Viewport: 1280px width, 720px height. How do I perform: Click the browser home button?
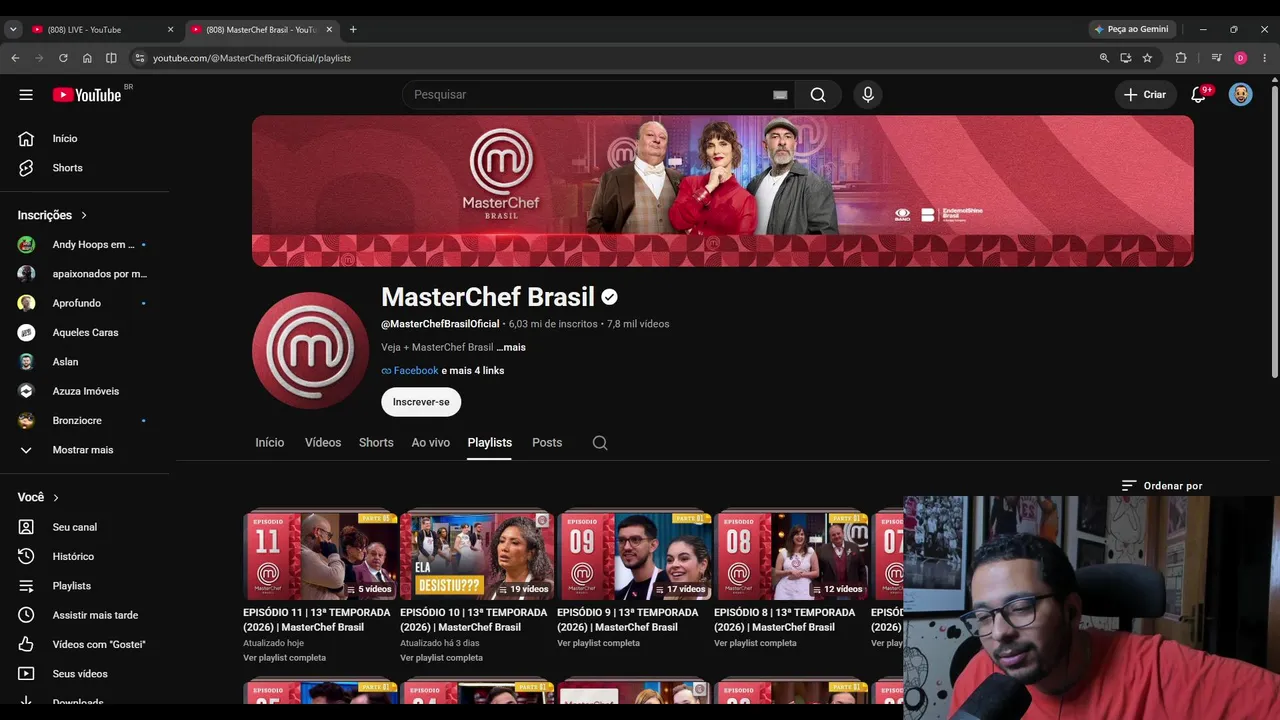(x=87, y=58)
